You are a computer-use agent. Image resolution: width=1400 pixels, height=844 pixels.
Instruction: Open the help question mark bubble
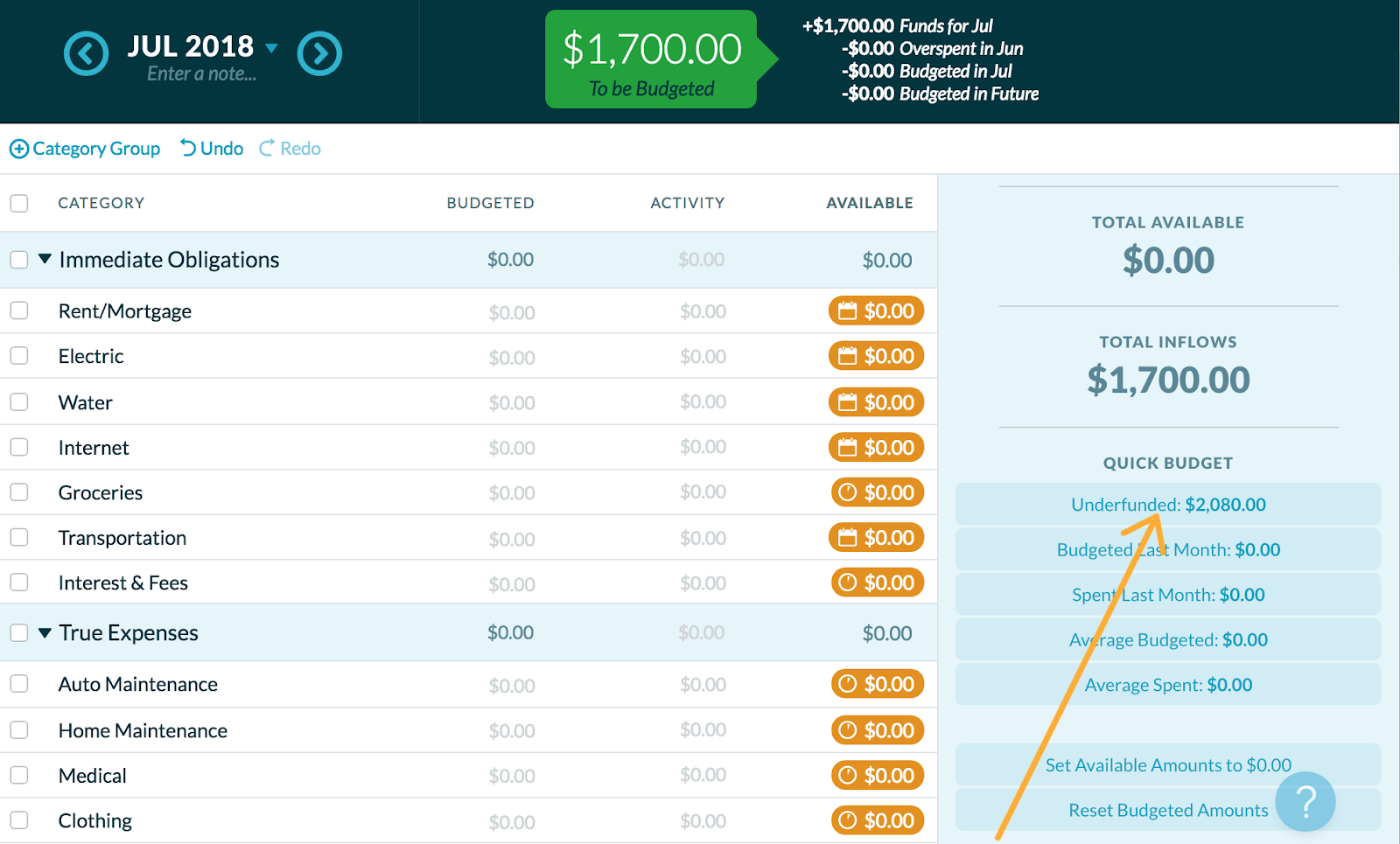(x=1305, y=801)
